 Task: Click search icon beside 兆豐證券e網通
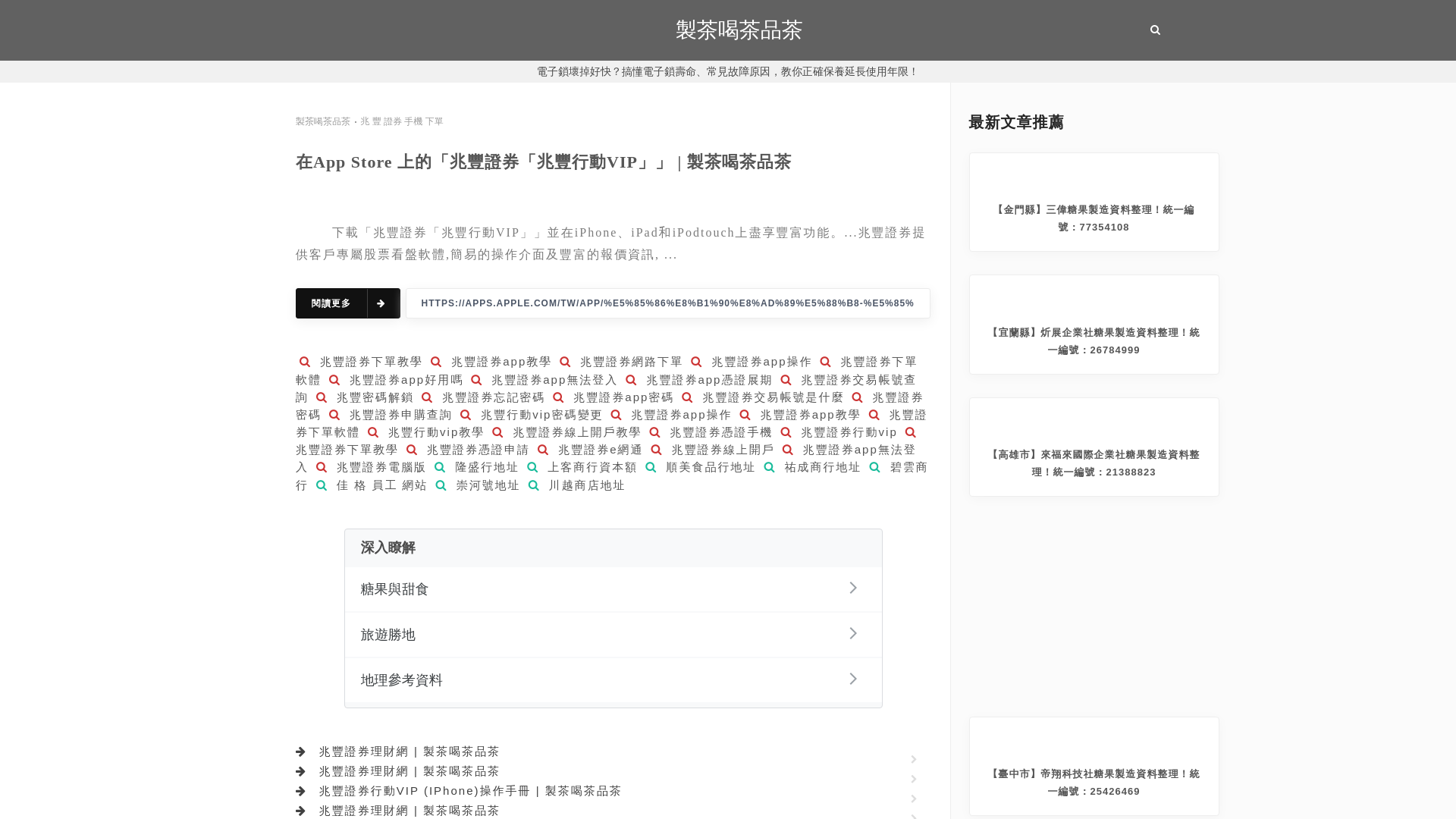tap(543, 450)
